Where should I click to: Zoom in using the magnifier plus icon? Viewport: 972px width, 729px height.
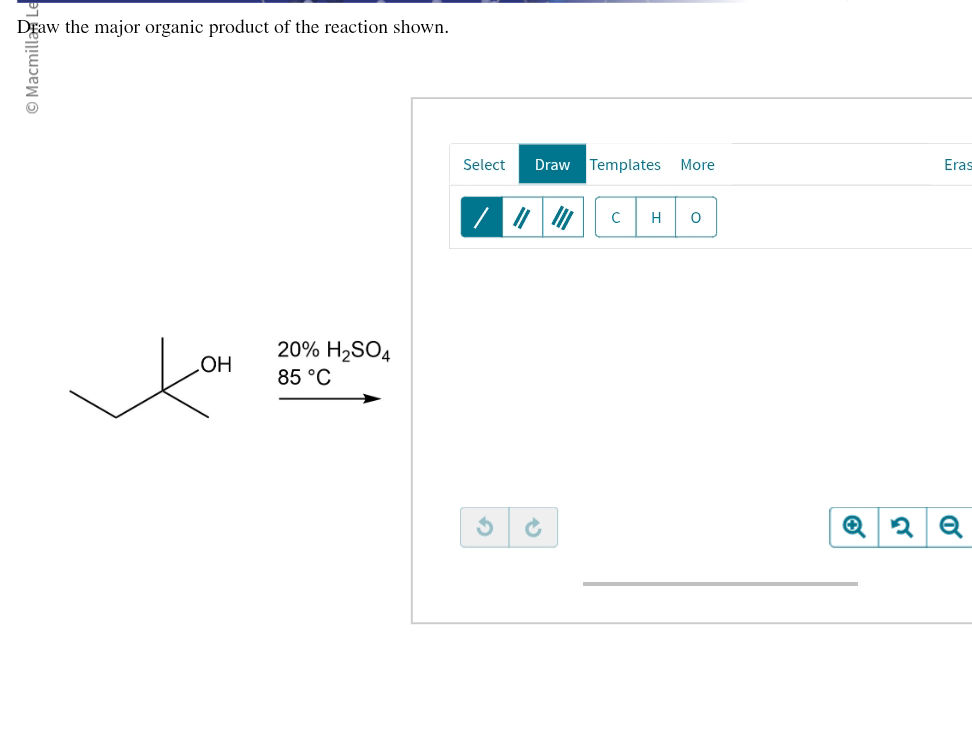click(x=853, y=527)
